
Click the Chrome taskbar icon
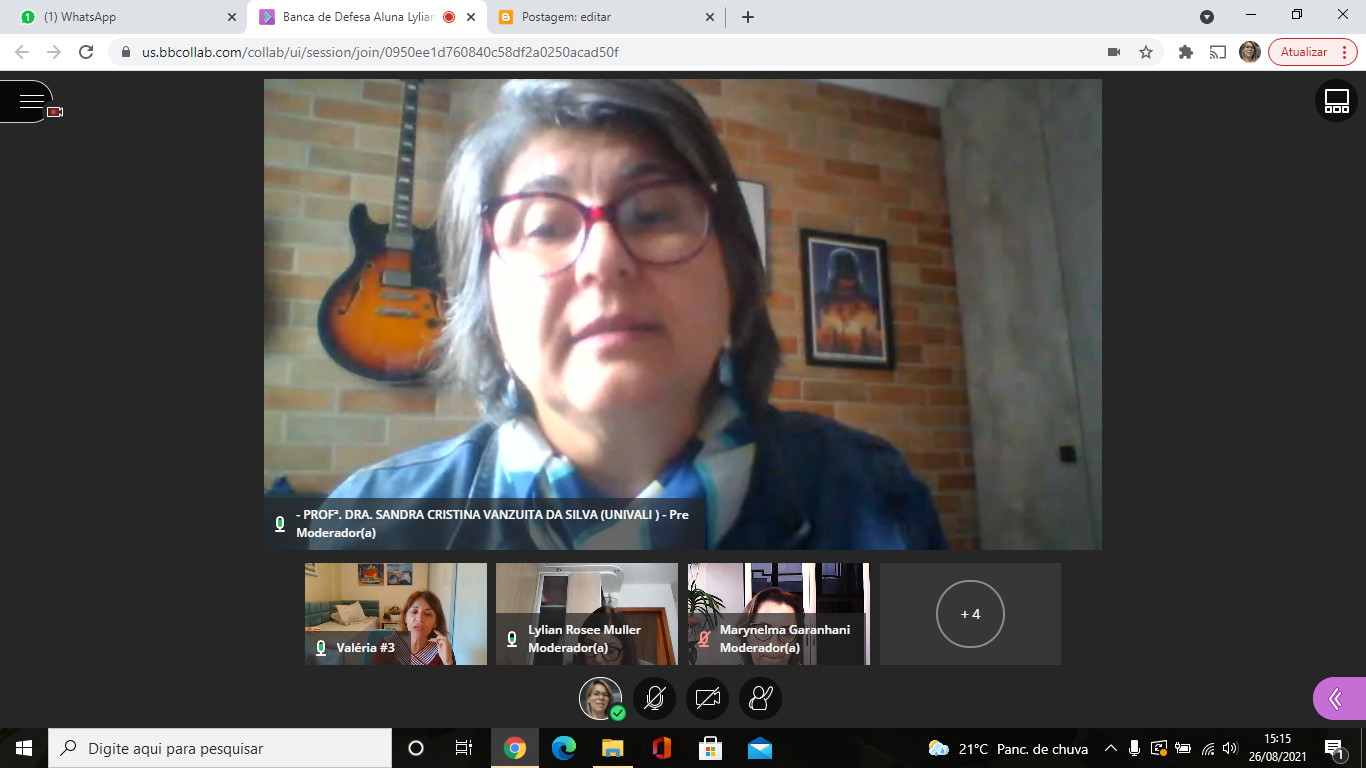(515, 748)
